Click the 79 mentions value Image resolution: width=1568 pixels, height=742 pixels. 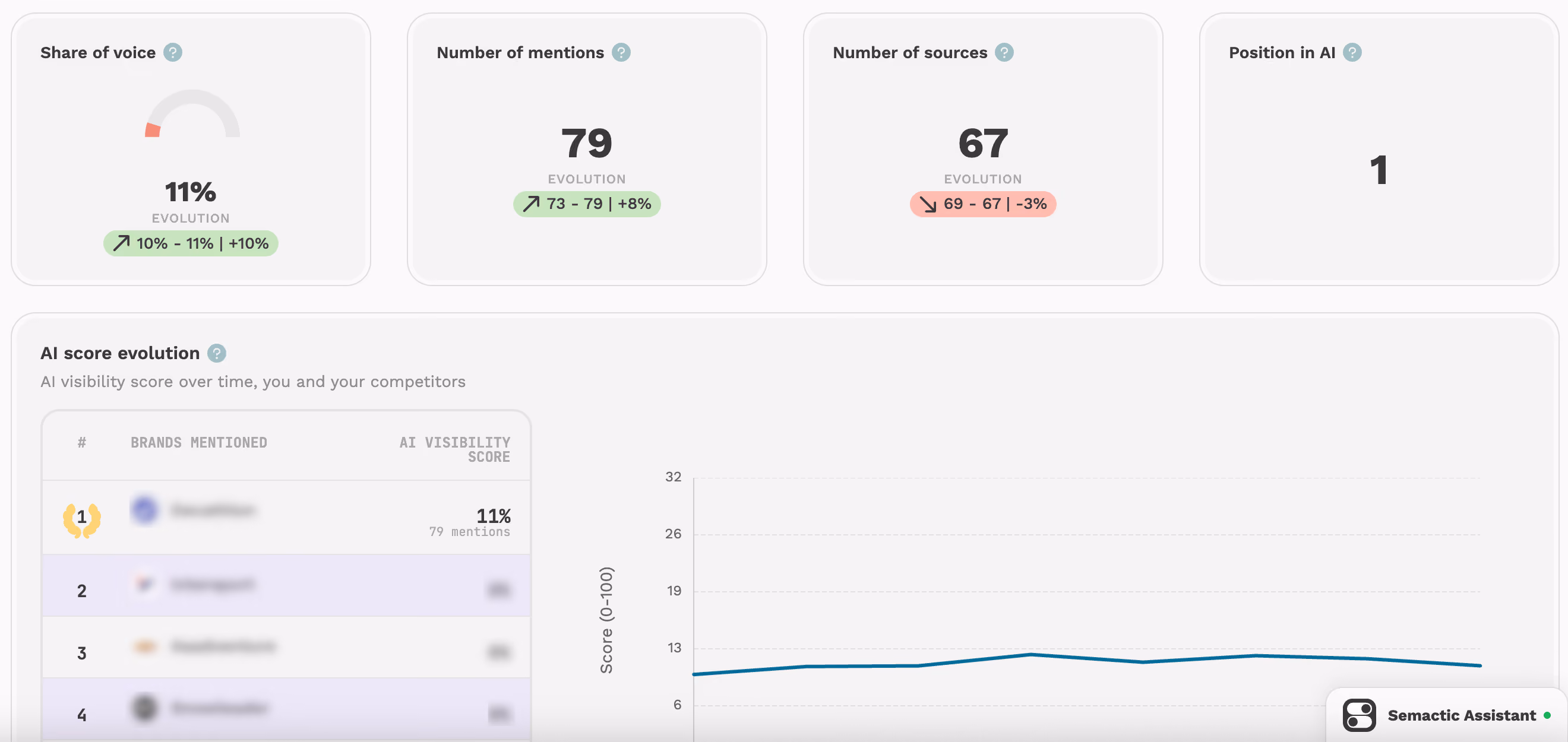(x=587, y=144)
